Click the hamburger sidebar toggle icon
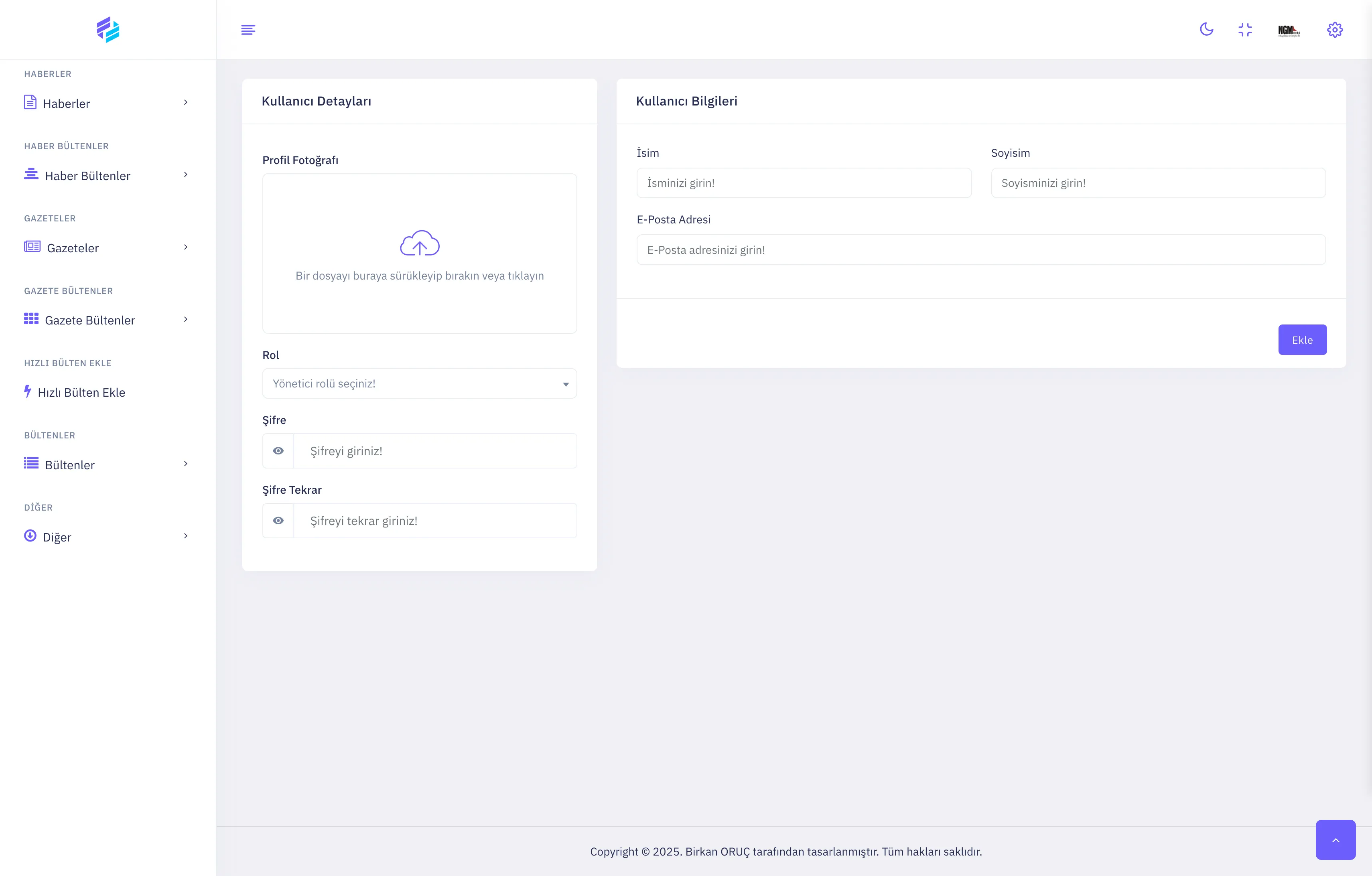 (248, 30)
